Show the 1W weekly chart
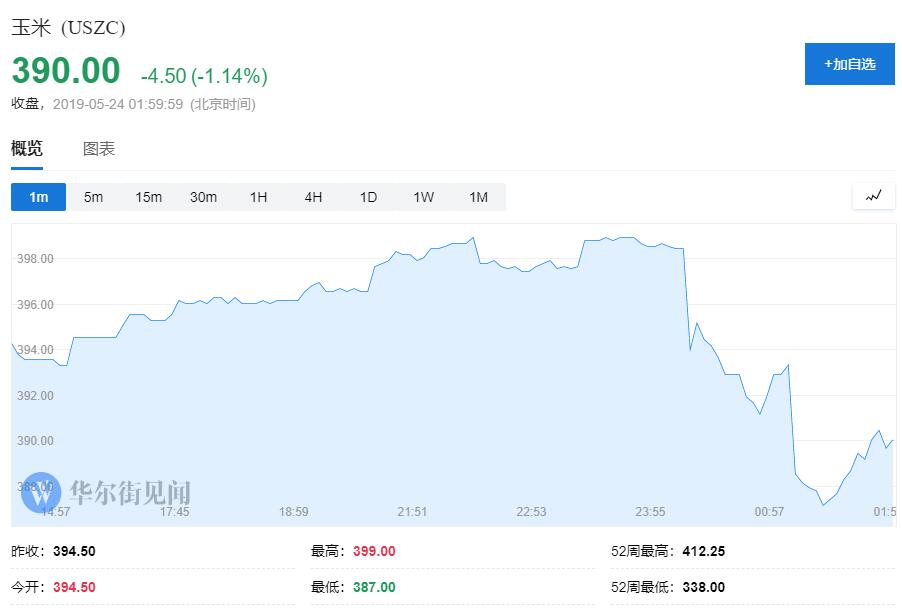 click(423, 197)
